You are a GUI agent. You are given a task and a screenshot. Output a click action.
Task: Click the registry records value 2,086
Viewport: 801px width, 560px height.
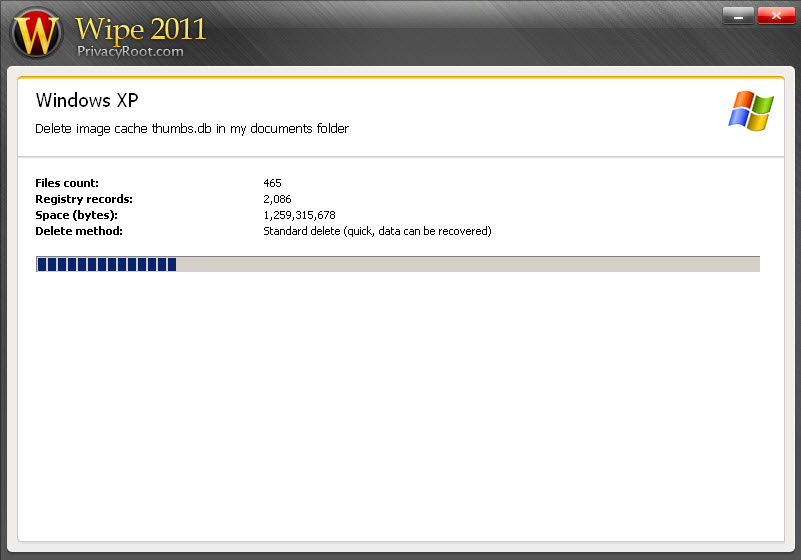(277, 199)
